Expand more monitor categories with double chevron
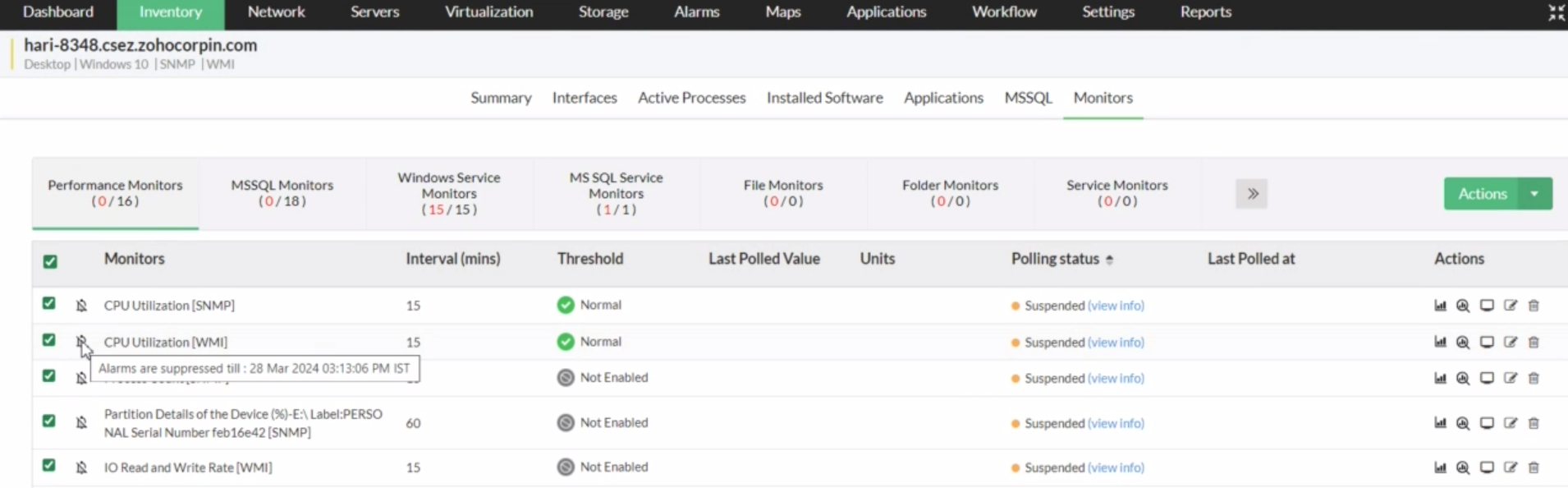This screenshot has width=1568, height=488. tap(1252, 194)
